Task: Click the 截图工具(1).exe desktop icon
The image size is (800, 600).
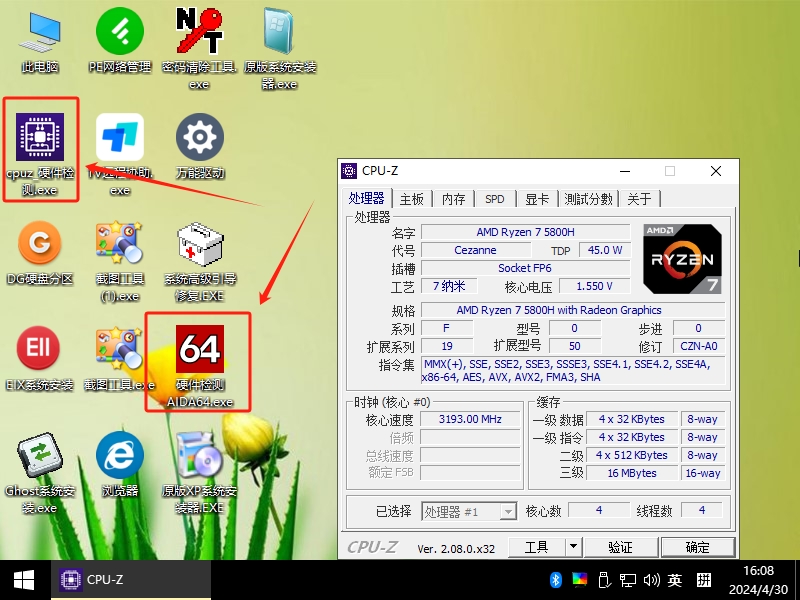Action: (x=120, y=261)
